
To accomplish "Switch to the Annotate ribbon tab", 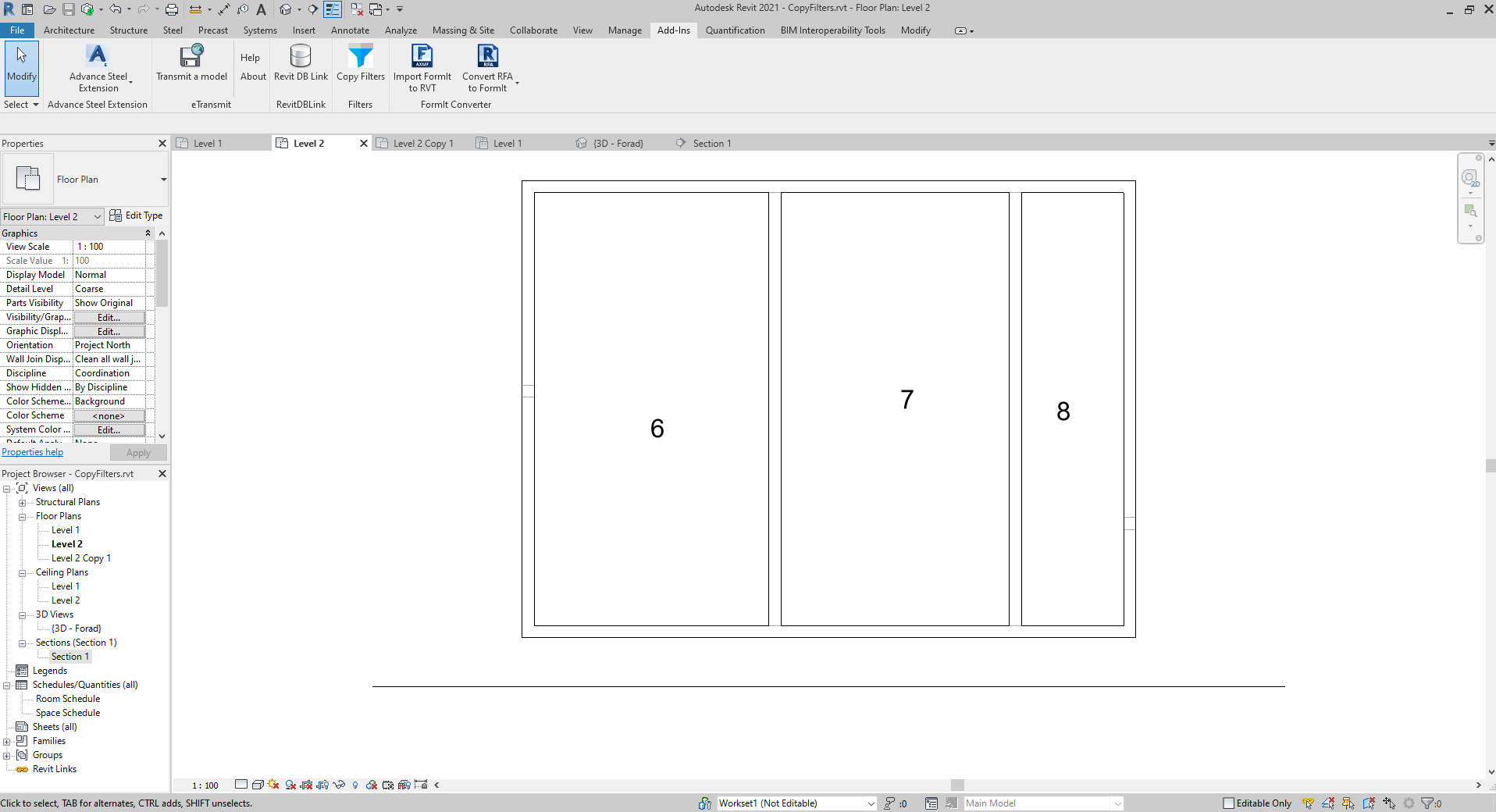I will [350, 30].
